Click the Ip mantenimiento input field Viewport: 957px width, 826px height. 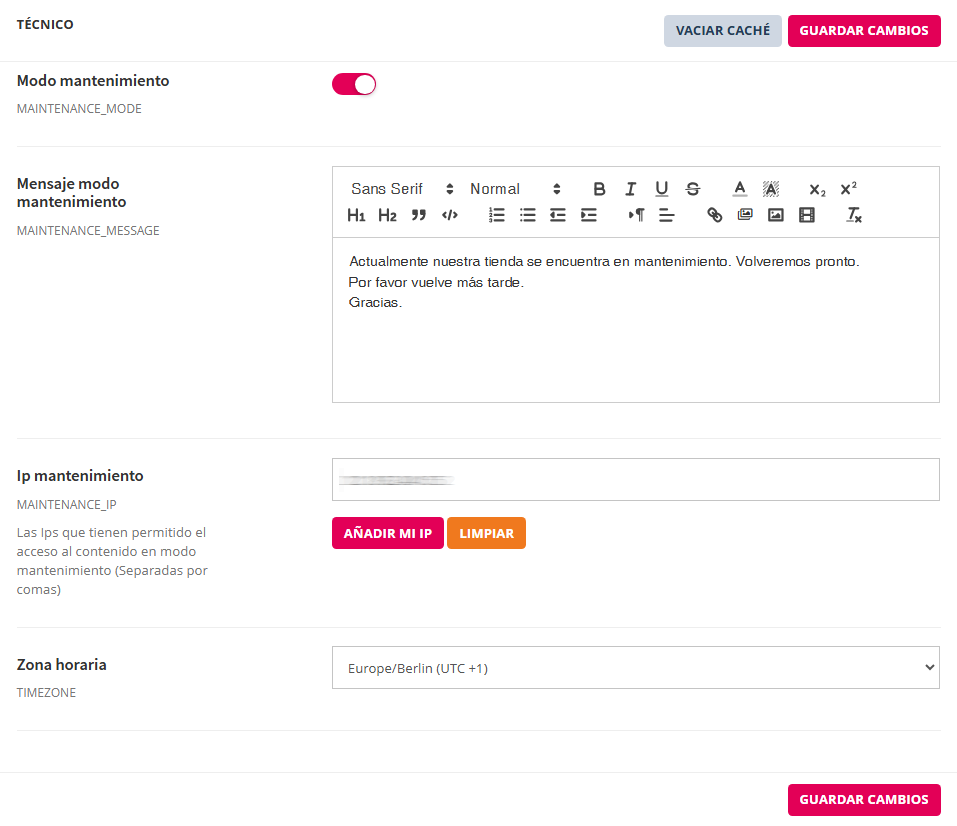tap(635, 480)
